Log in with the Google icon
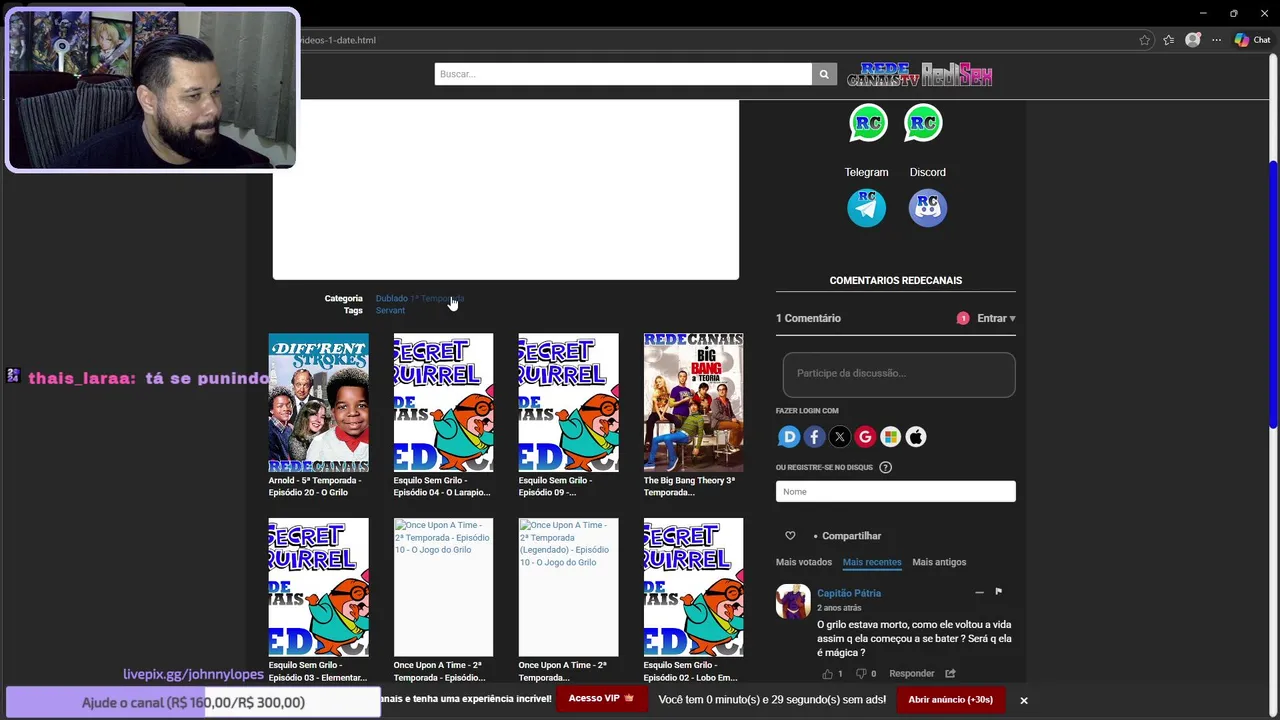1280x720 pixels. pyautogui.click(x=865, y=437)
